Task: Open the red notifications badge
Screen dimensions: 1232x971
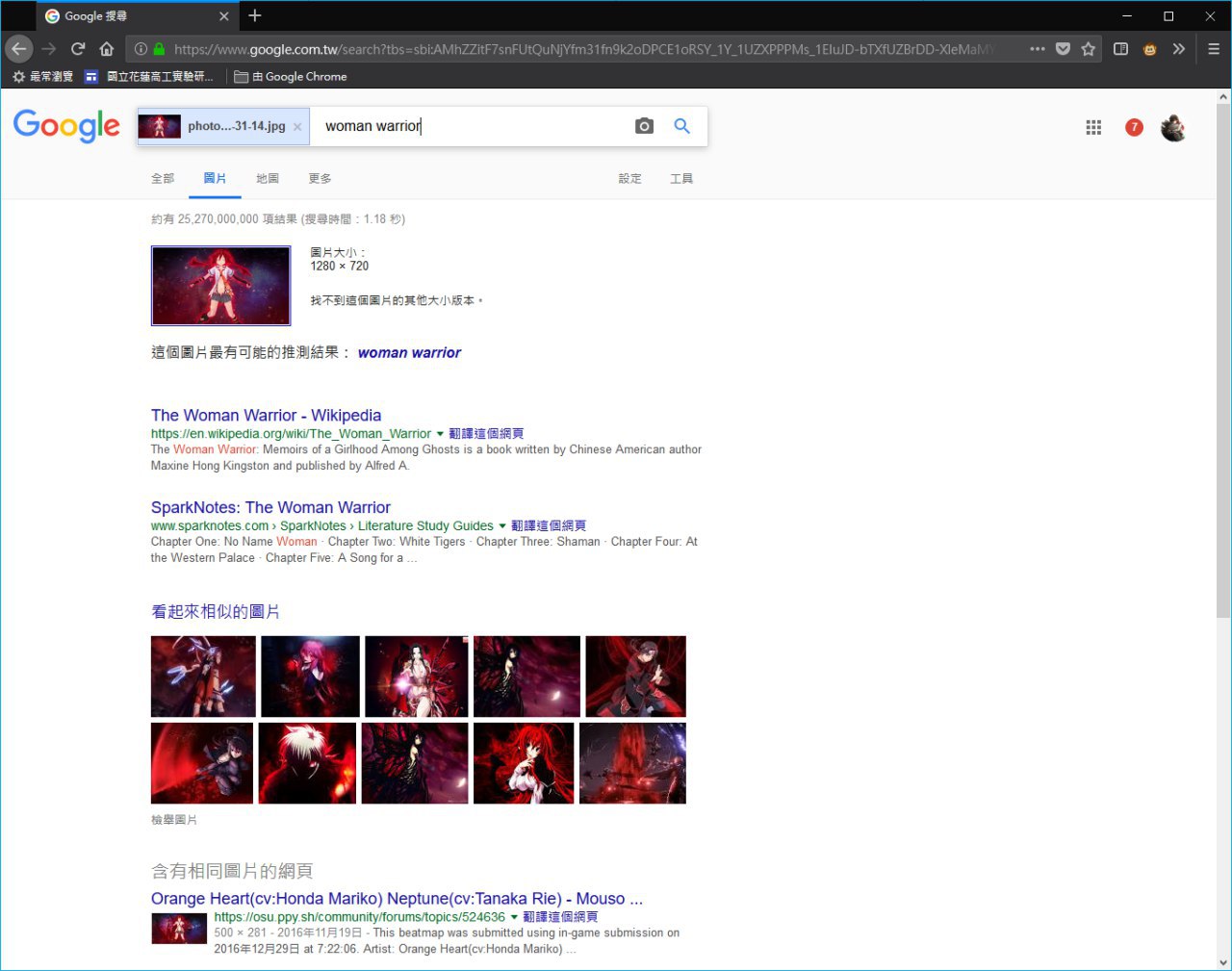Action: 1134,127
